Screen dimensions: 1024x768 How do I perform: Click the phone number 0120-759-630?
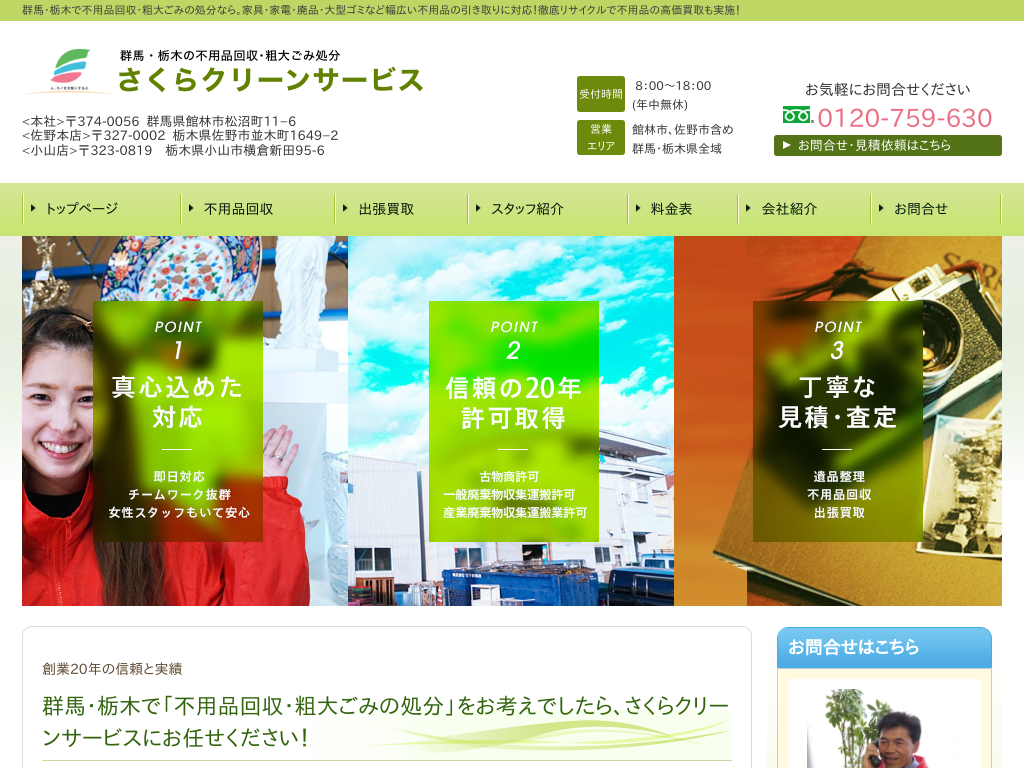[x=904, y=118]
